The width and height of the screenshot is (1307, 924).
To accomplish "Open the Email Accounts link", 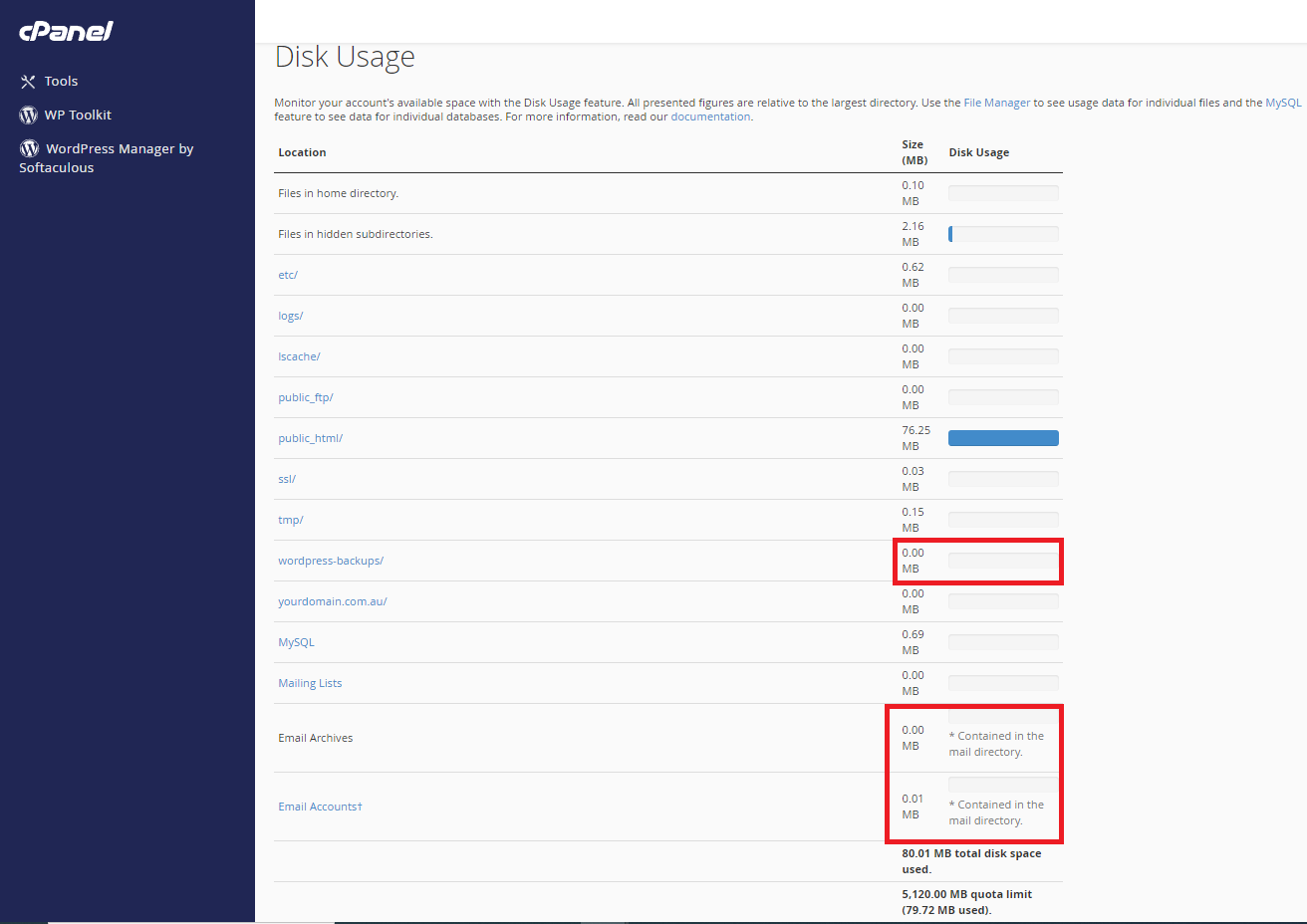I will [320, 807].
